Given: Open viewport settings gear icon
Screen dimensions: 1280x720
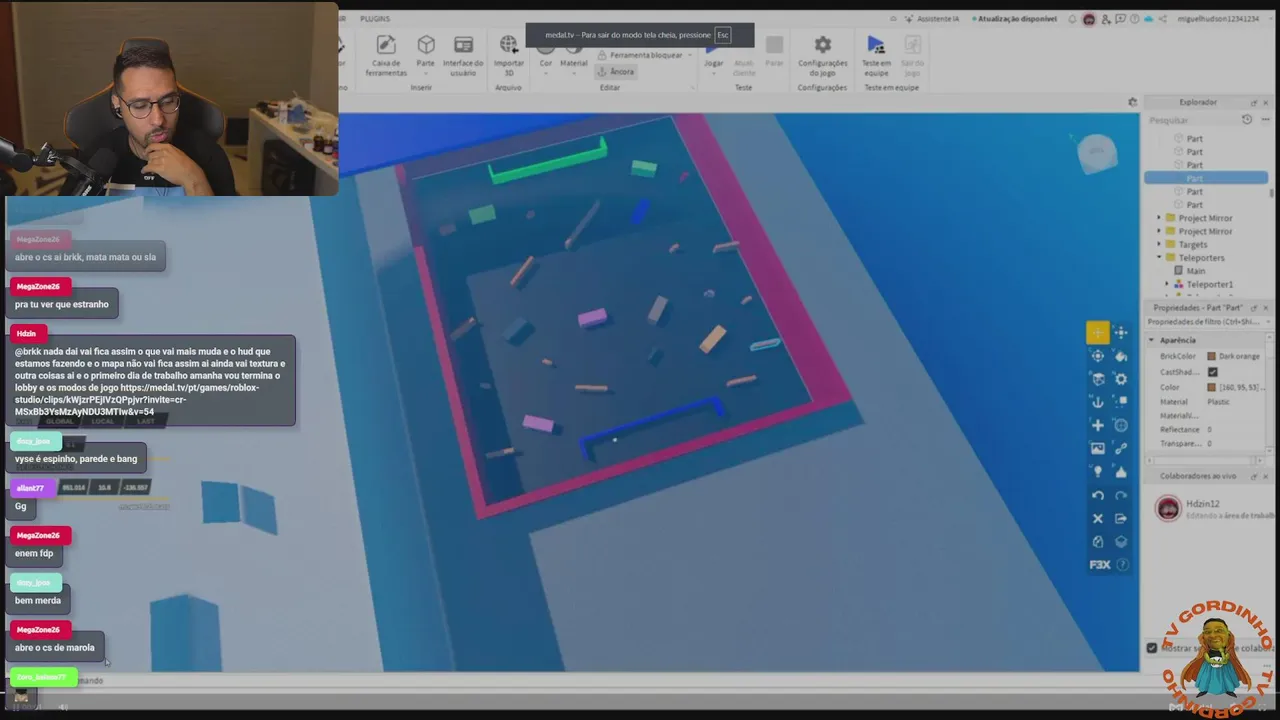Looking at the screenshot, I should coord(1132,102).
